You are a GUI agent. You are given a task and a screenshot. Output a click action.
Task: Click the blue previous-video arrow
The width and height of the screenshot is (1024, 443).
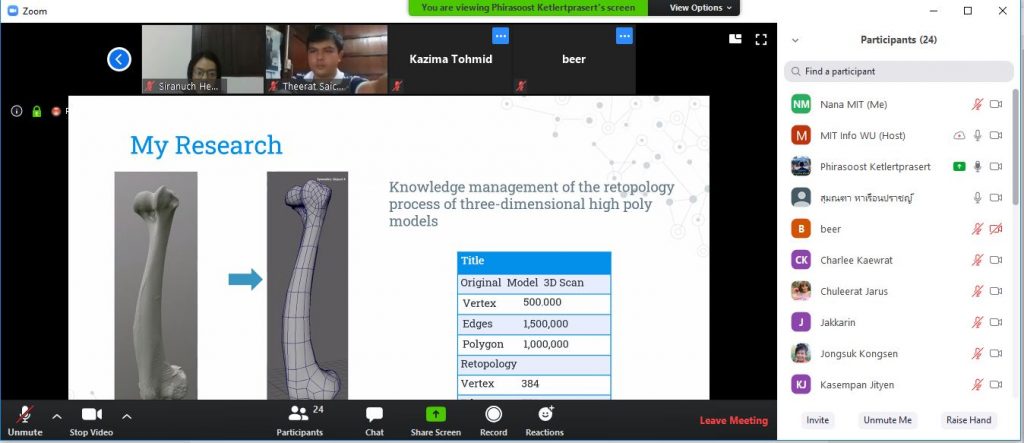point(119,59)
